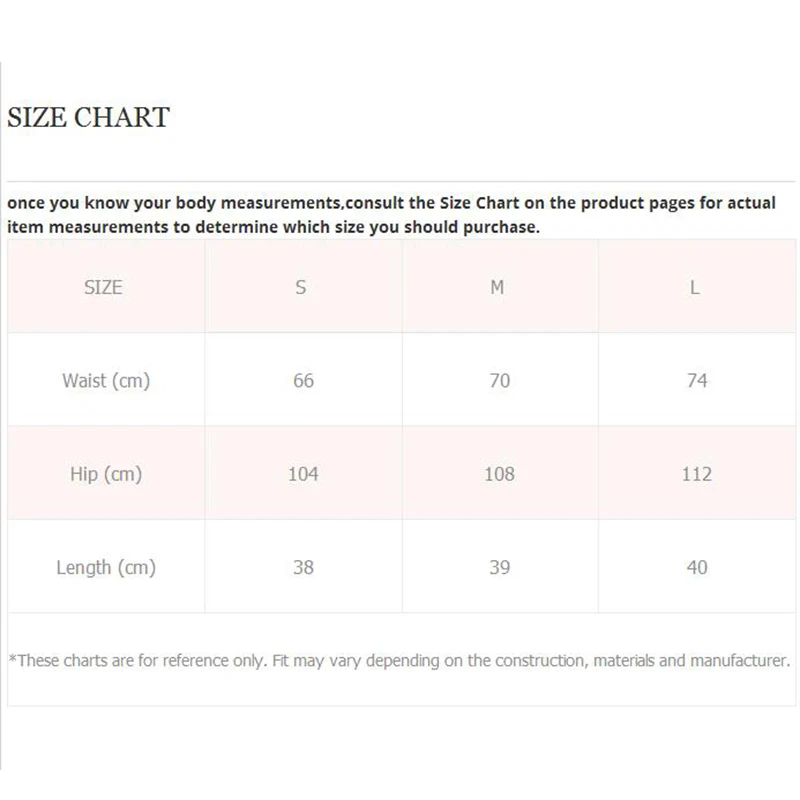800x800 pixels.
Task: Click waist value 74 for size L
Action: click(x=697, y=380)
